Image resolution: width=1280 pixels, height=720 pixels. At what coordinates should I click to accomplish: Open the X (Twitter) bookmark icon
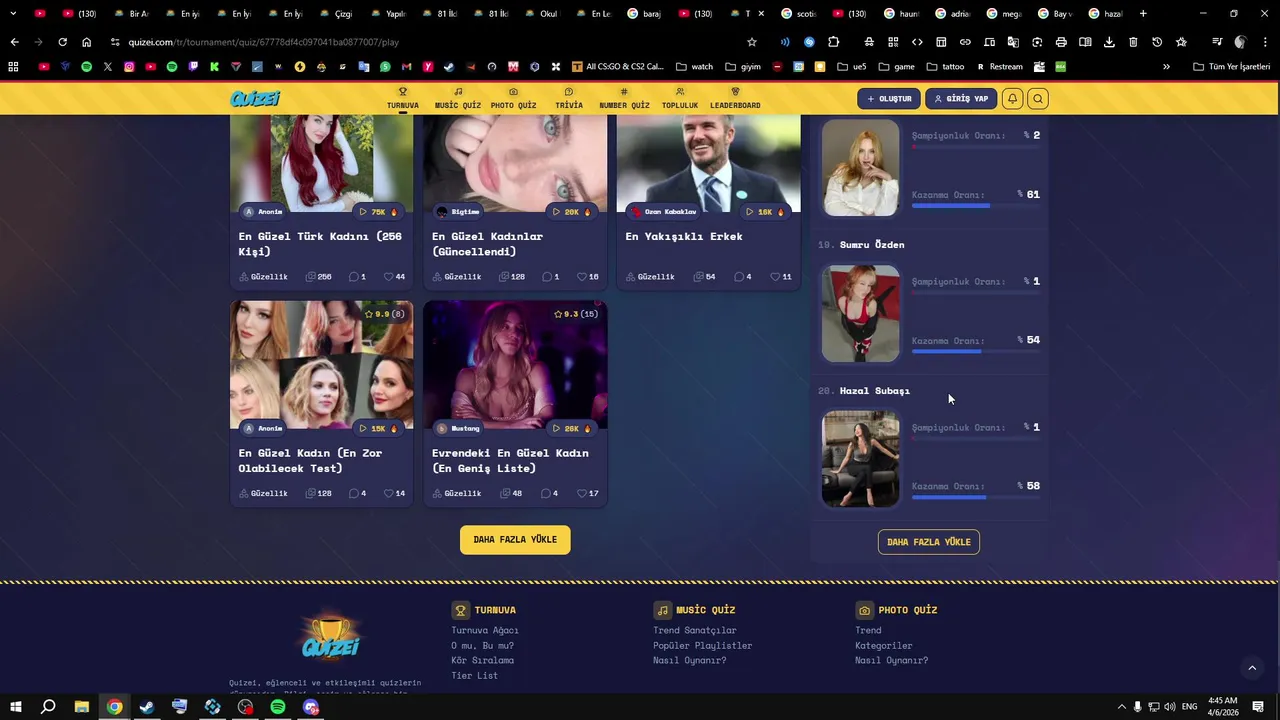(108, 67)
